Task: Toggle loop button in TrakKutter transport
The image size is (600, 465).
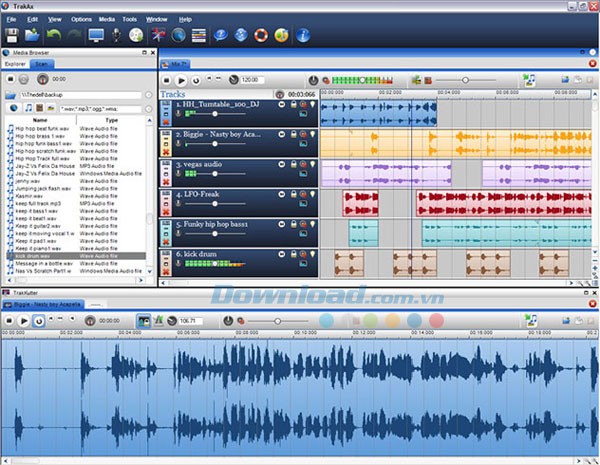Action: coord(39,321)
